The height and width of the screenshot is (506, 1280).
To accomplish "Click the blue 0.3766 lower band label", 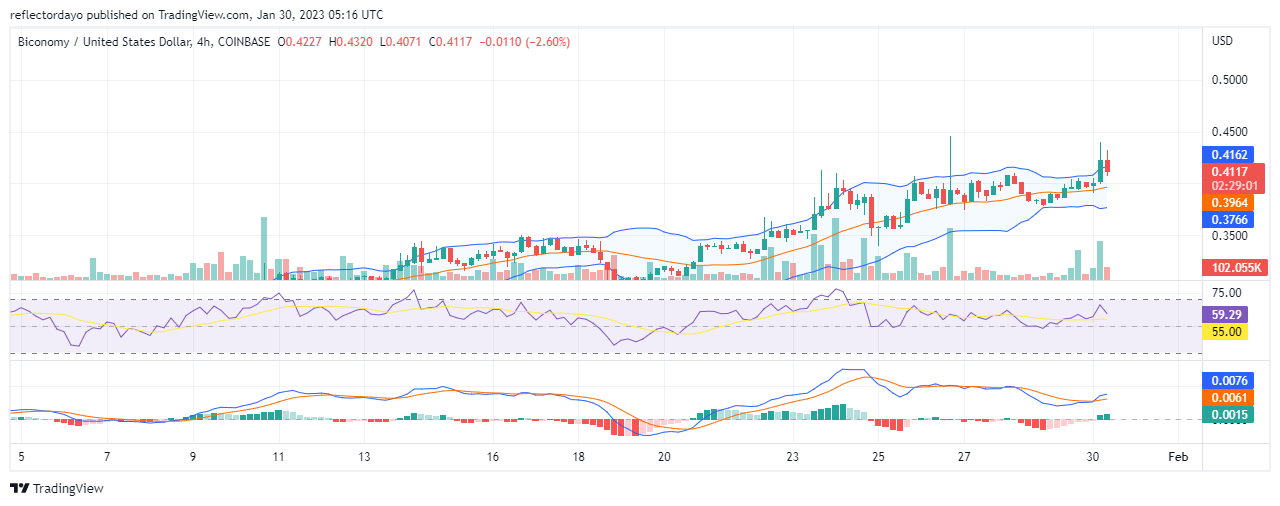I will pos(1228,221).
